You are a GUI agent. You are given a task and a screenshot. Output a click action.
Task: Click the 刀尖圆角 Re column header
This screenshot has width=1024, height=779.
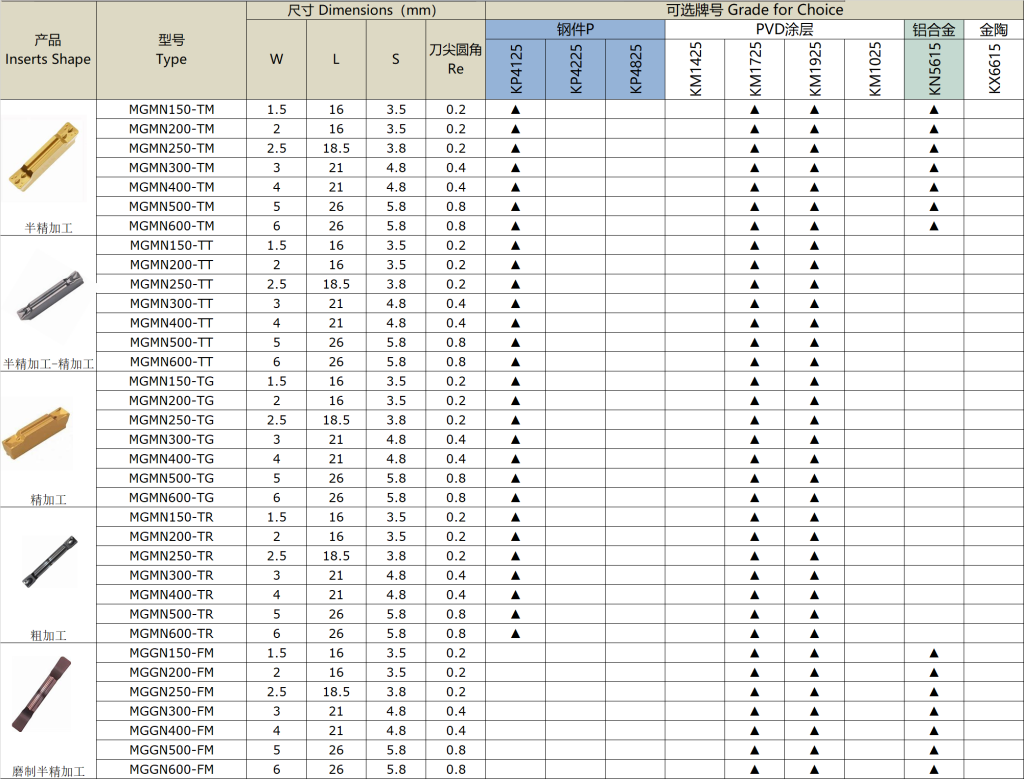pos(455,59)
